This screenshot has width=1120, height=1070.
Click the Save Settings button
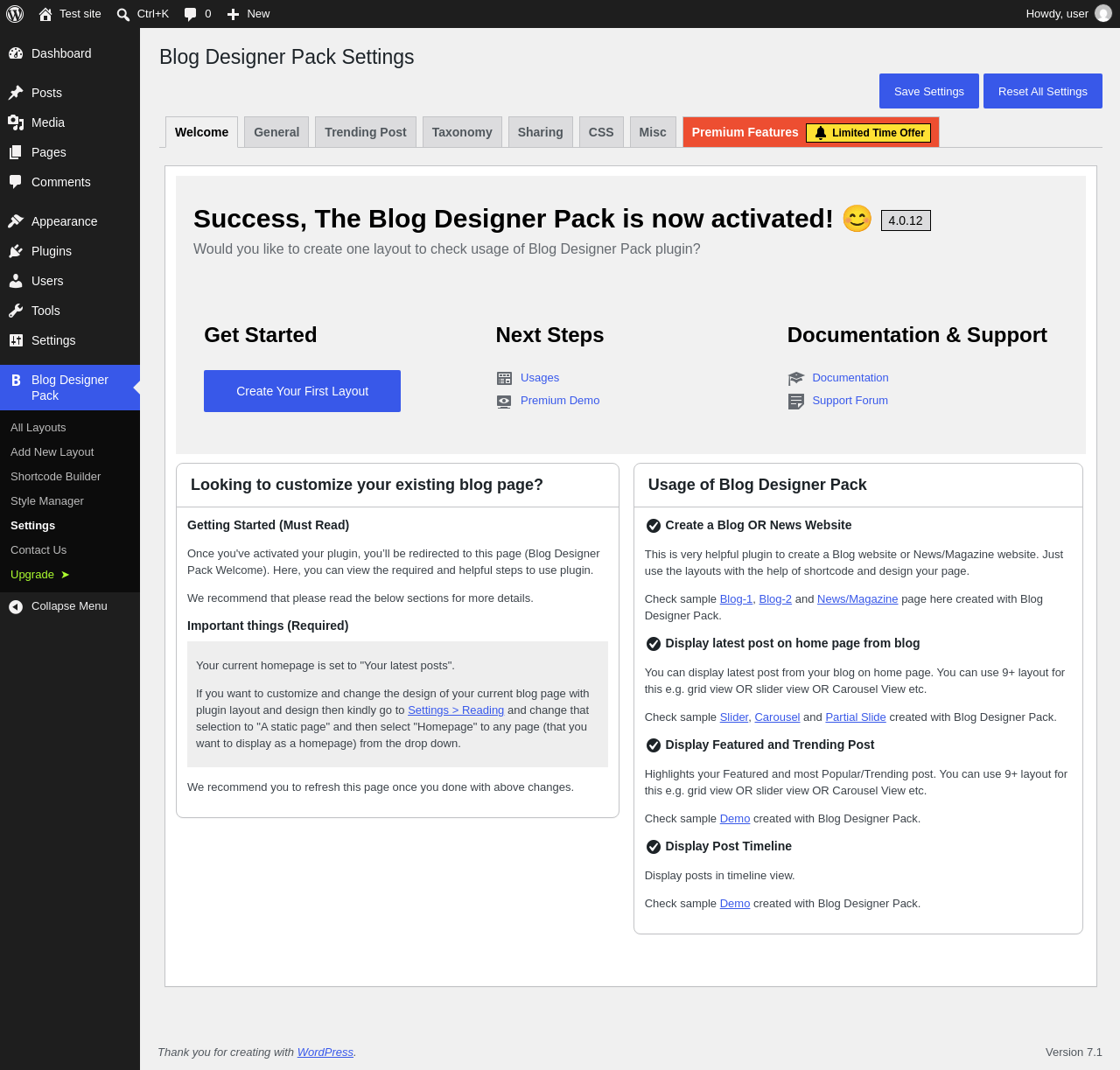929,91
